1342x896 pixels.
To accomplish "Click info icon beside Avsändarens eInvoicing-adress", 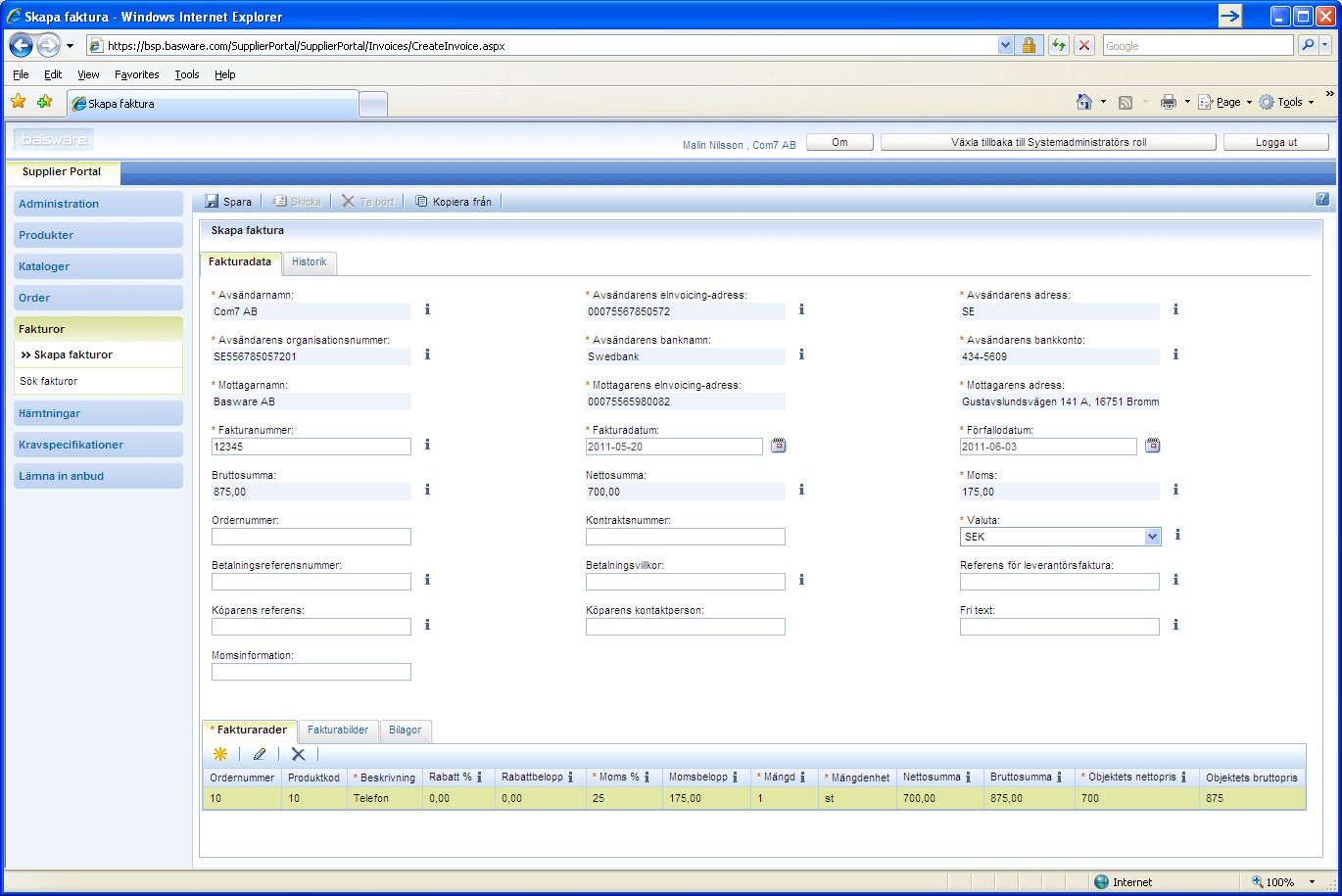I will click(801, 309).
